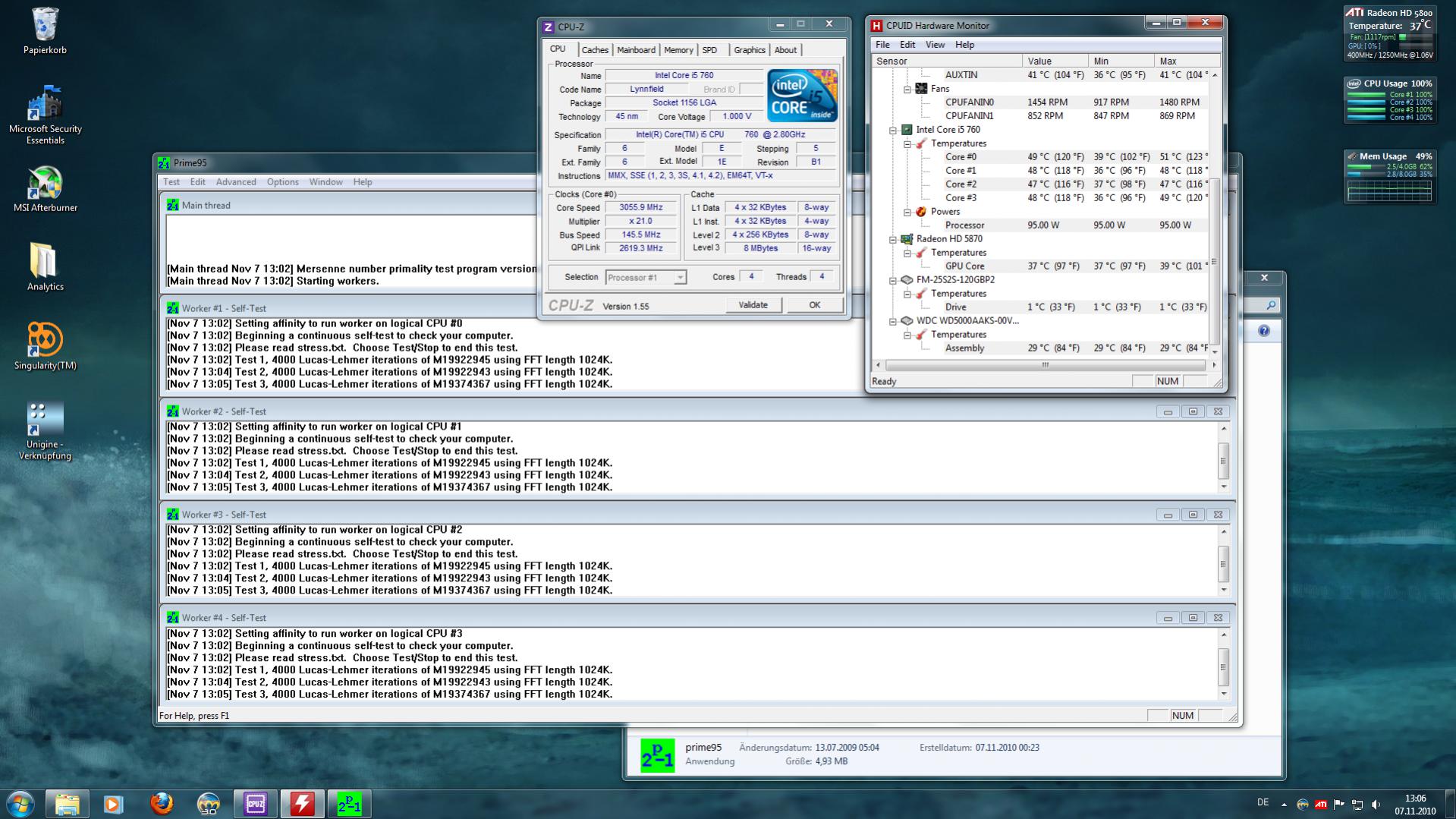This screenshot has width=1456, height=819.
Task: Click the ATI tray icon
Action: [1321, 804]
